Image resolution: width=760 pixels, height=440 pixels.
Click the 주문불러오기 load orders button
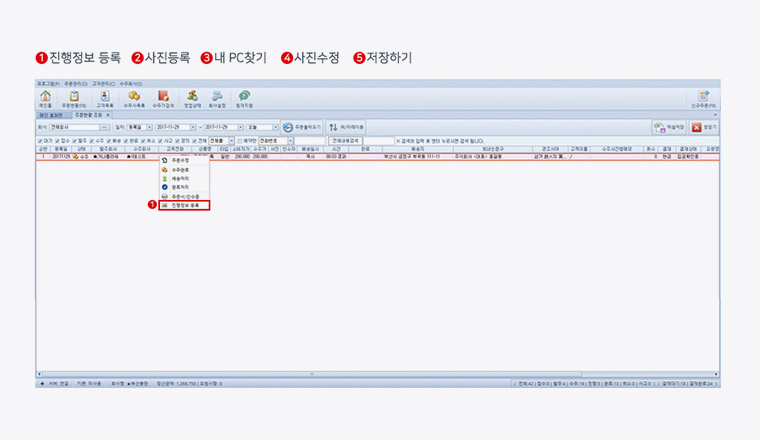click(303, 128)
